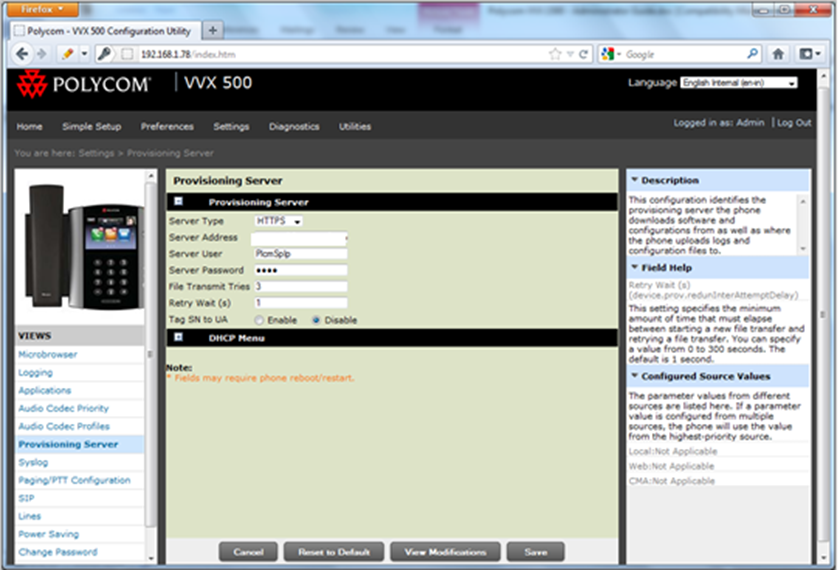This screenshot has width=840, height=570.
Task: Open the dropdown arrow beside the pencil icon
Action: [84, 54]
